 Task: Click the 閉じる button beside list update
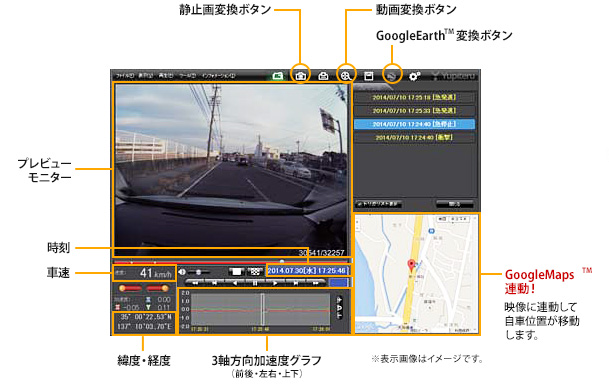(x=454, y=204)
